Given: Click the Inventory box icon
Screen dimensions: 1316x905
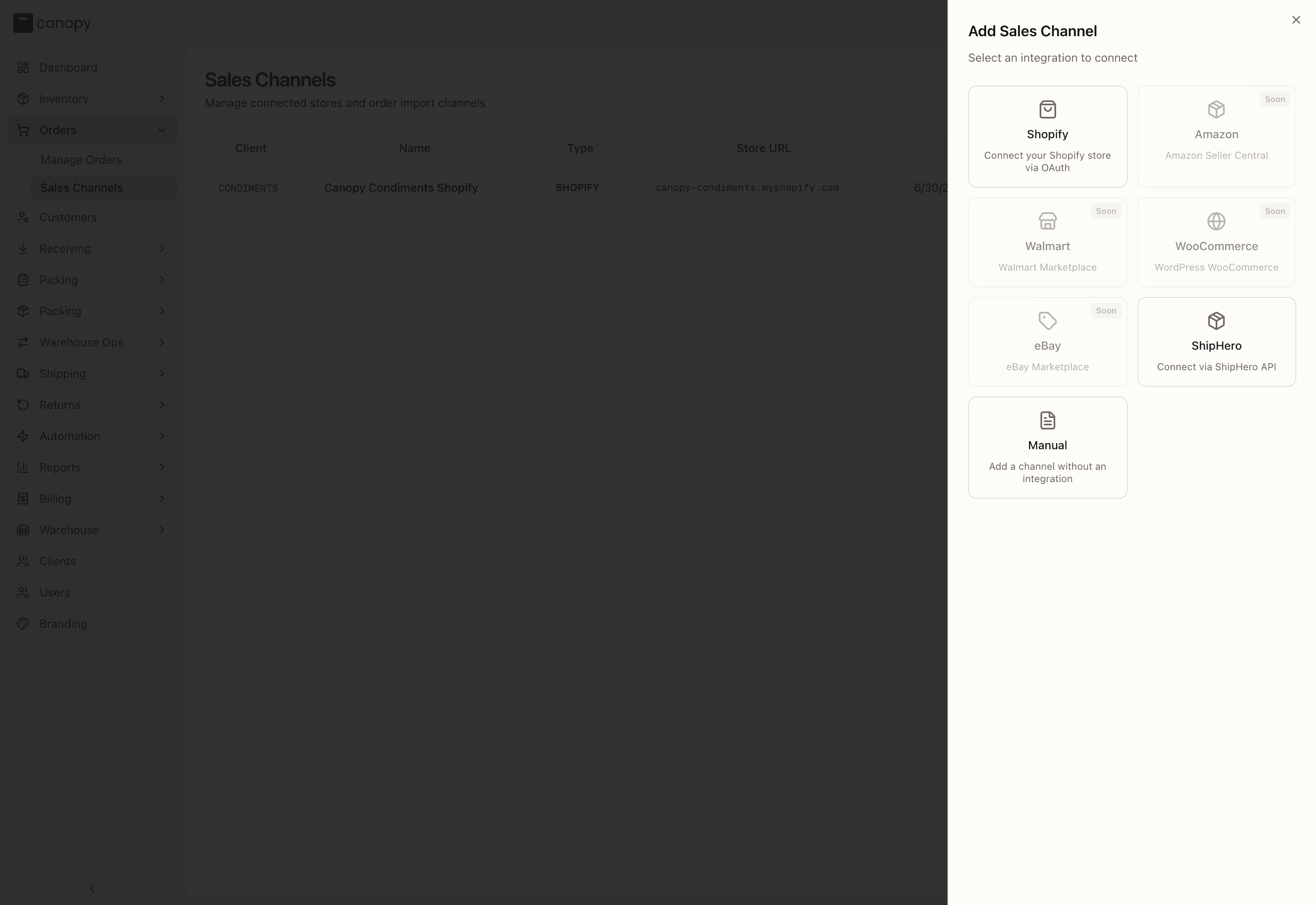Looking at the screenshot, I should (x=23, y=99).
